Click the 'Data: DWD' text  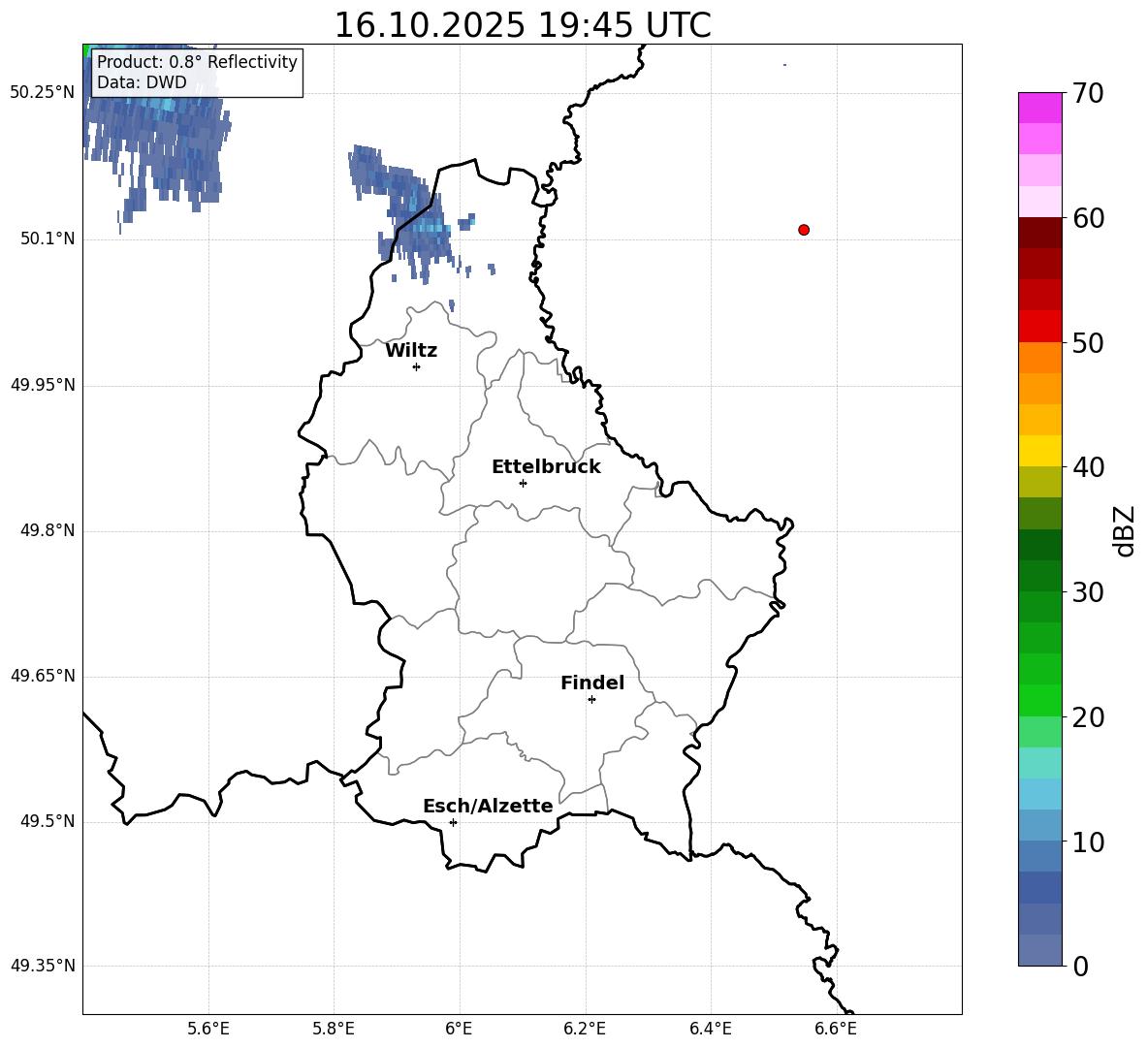coord(142,82)
